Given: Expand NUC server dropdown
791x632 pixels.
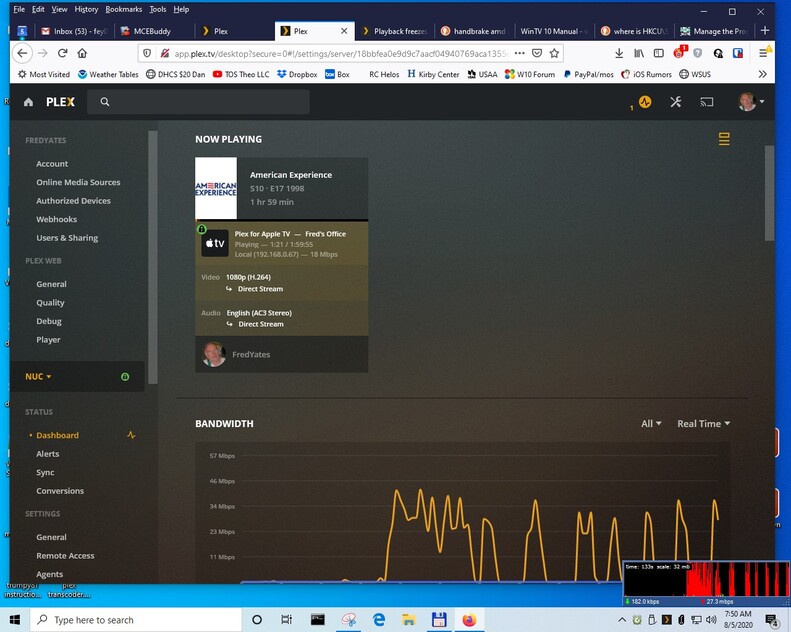Looking at the screenshot, I should [38, 376].
